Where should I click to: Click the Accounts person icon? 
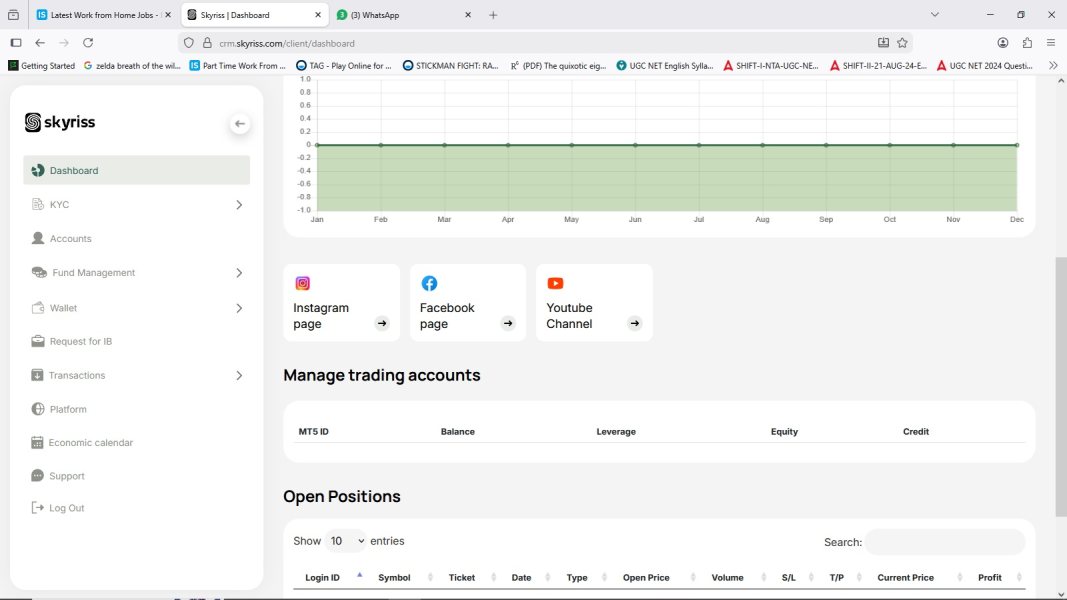click(x=38, y=238)
